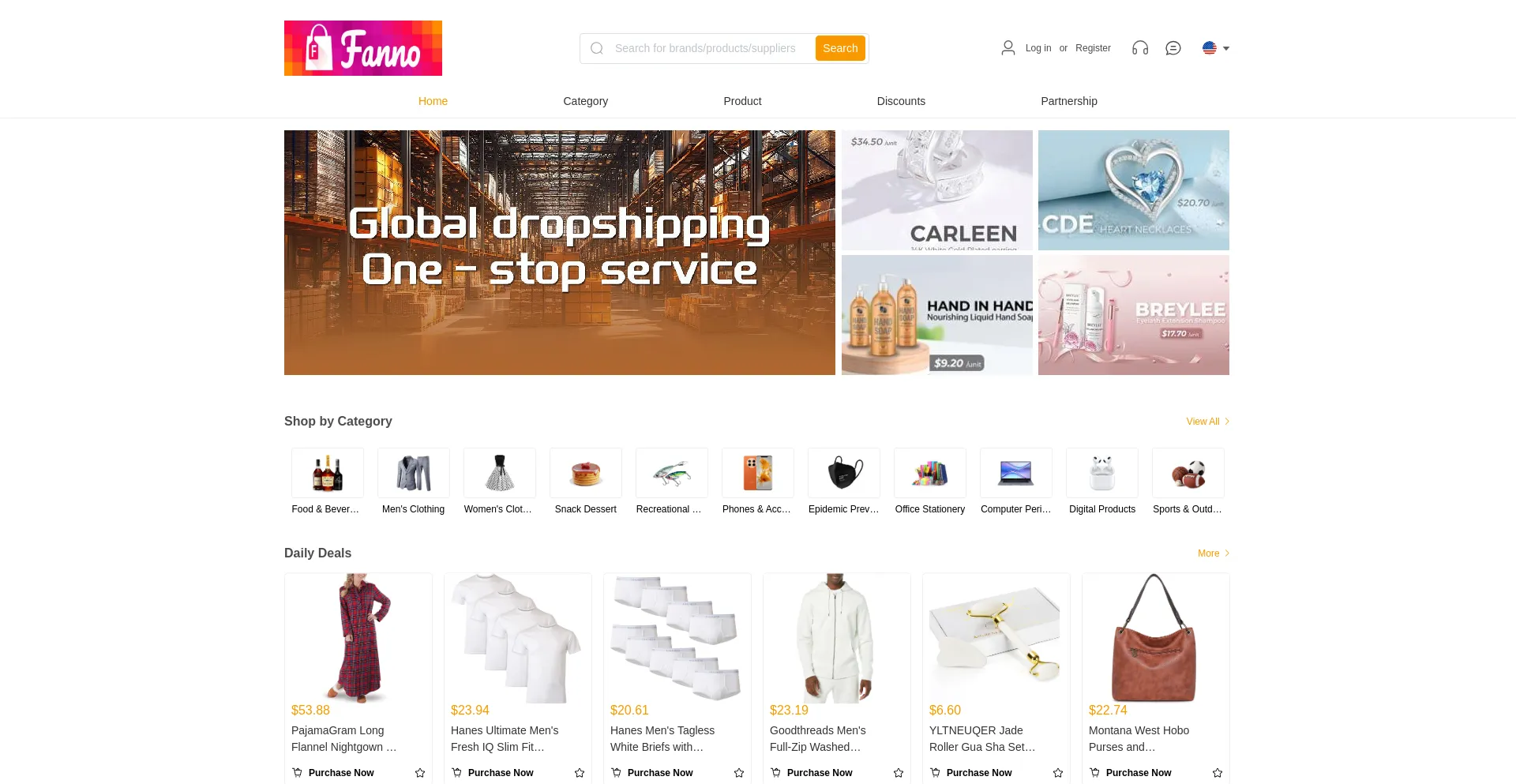Image resolution: width=1516 pixels, height=784 pixels.
Task: Click the user account icon
Action: click(1008, 48)
